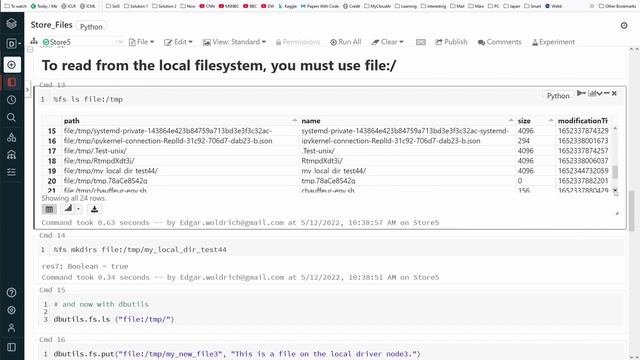Open the keyboard shortcuts icon
640x360 pixels.
tap(421, 42)
